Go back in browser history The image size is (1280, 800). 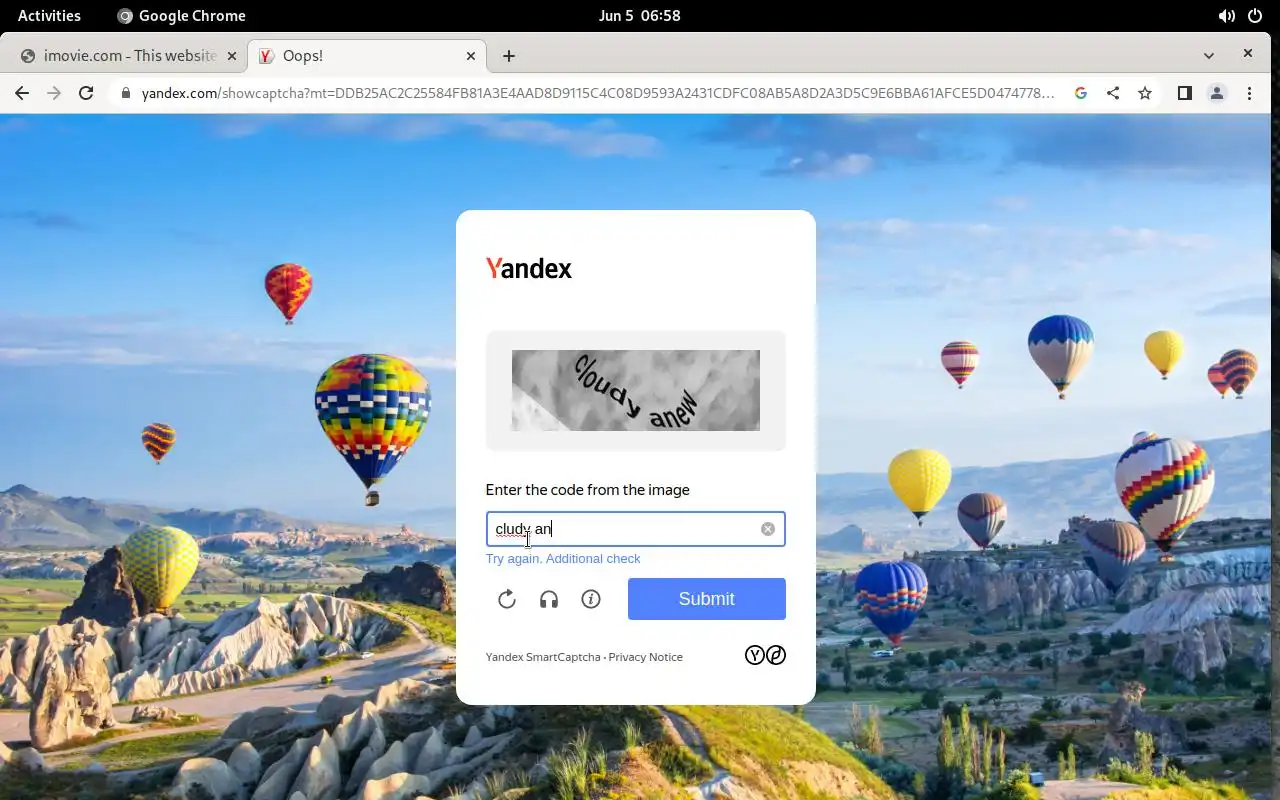click(x=22, y=93)
